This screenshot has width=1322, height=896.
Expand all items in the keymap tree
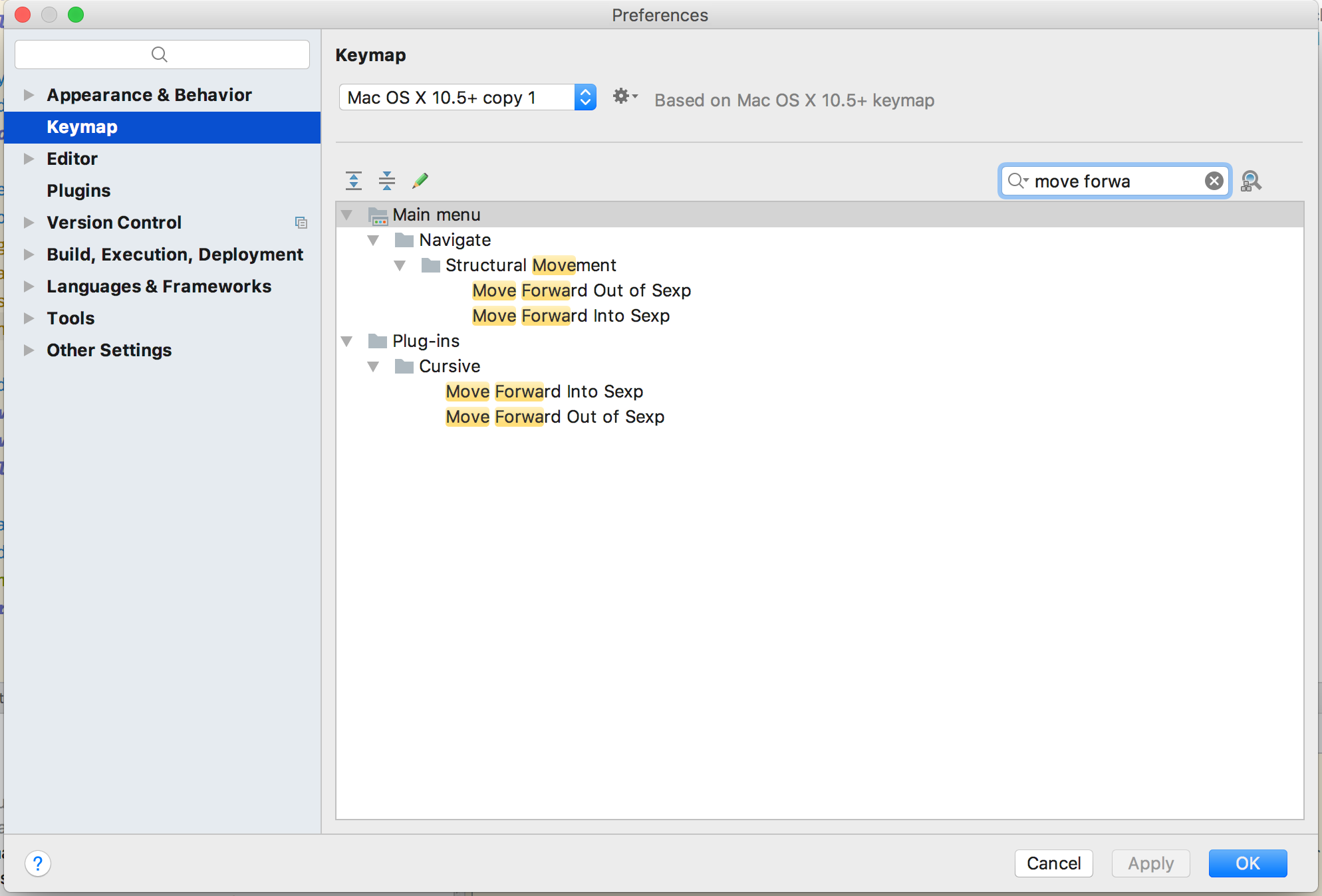tap(354, 180)
